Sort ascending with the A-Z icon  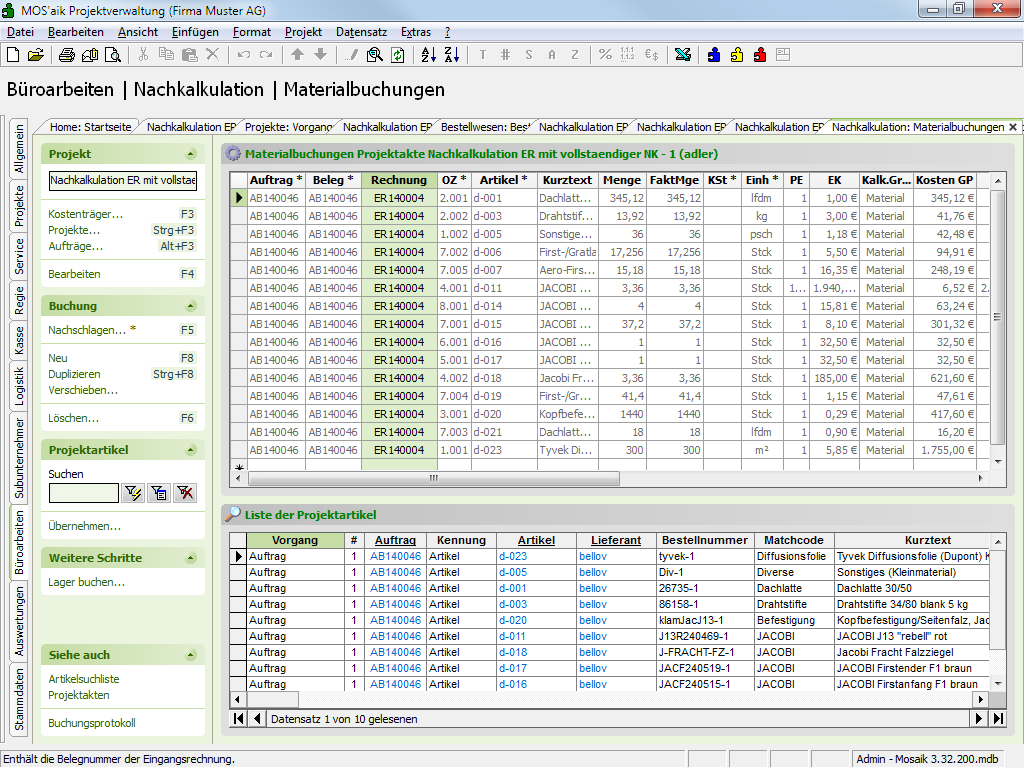coord(428,55)
